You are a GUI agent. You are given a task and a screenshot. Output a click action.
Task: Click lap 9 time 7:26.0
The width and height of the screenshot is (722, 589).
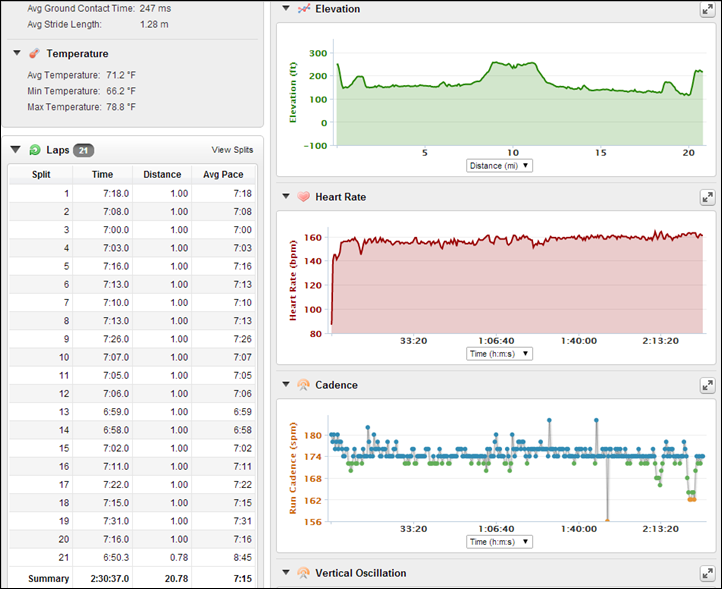[116, 339]
